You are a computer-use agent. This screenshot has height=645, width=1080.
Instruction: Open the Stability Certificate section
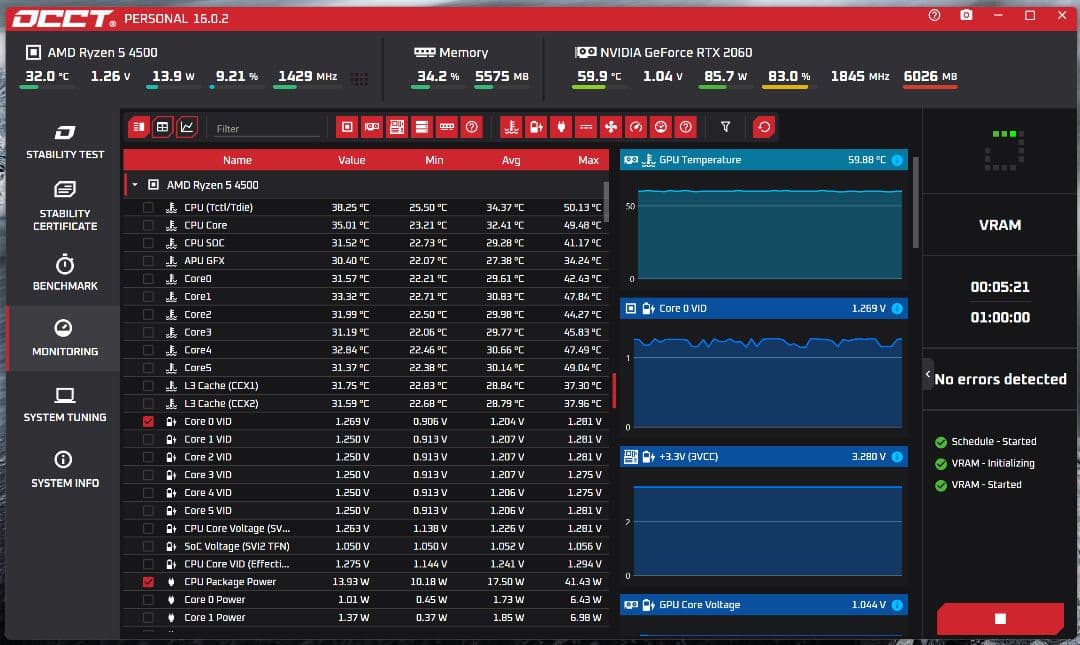(x=65, y=206)
